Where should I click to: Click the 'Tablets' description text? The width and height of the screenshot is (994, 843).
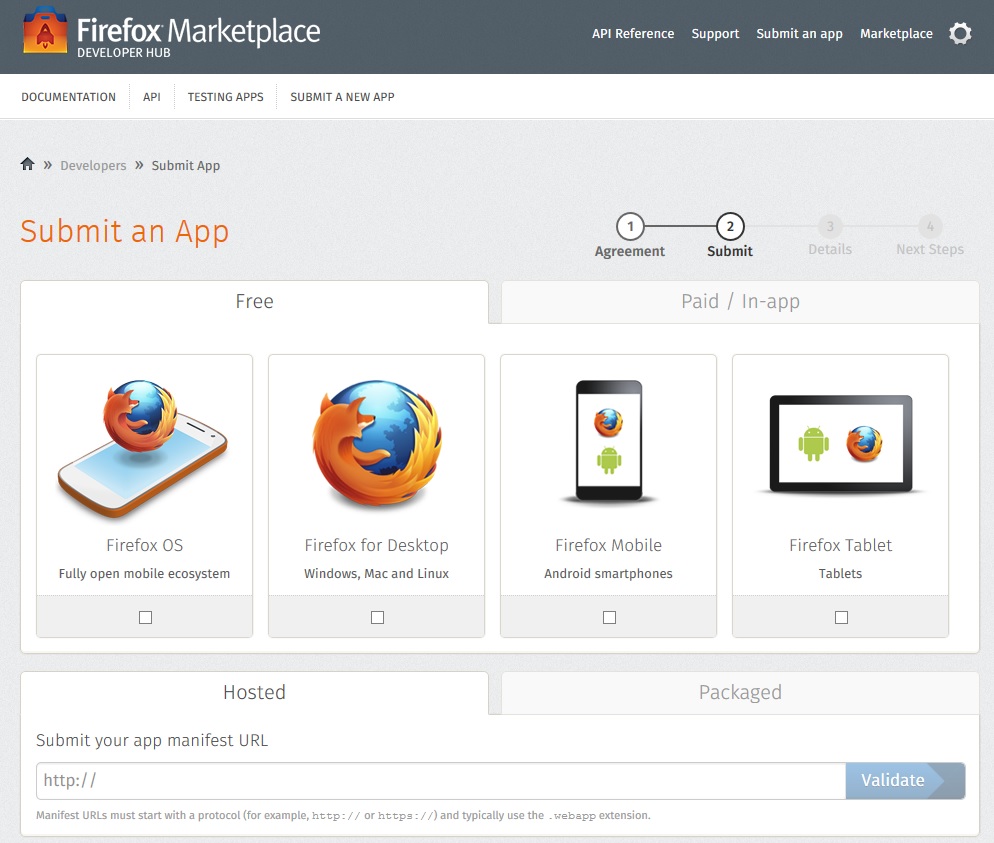841,574
